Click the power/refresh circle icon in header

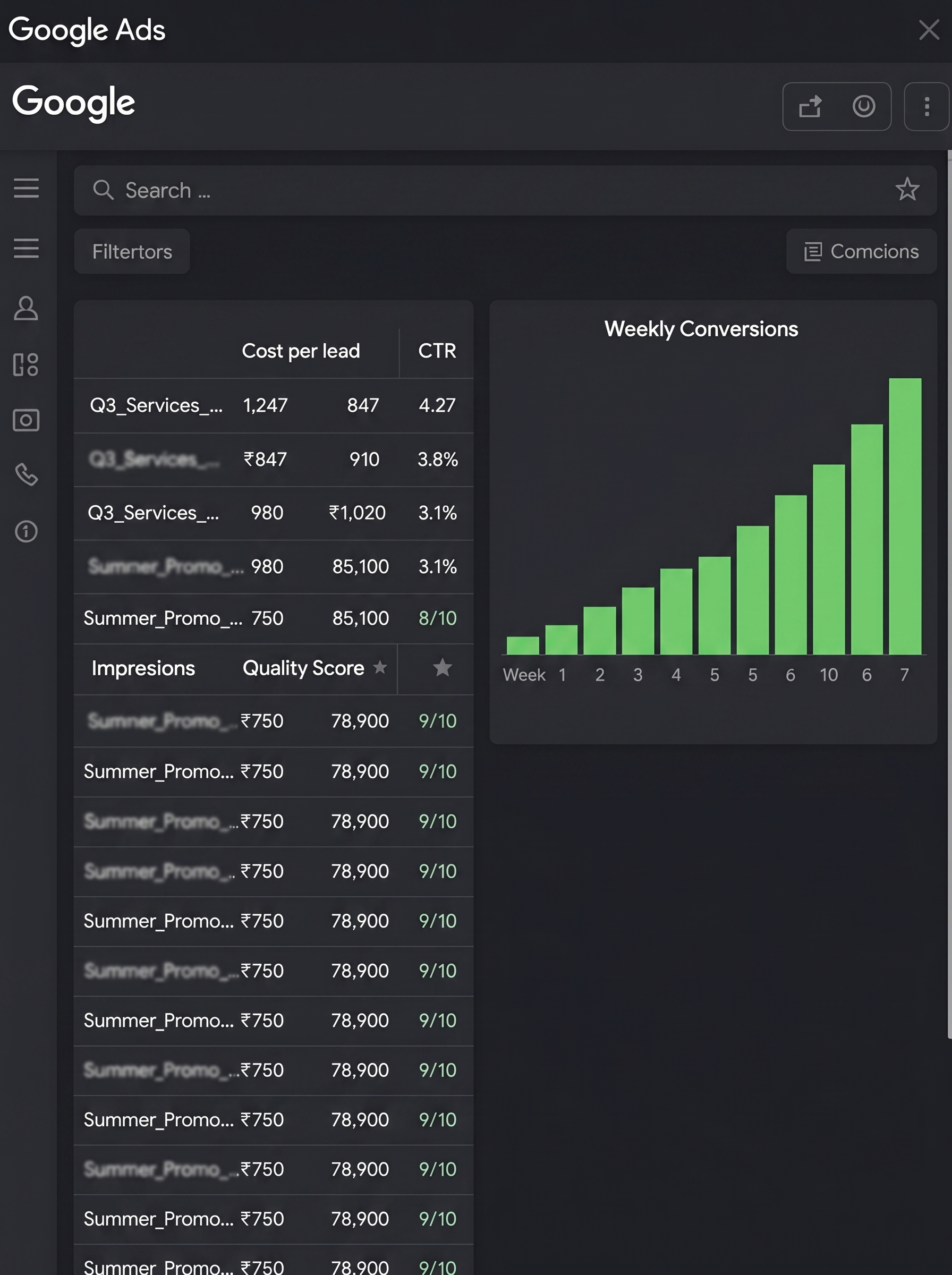pyautogui.click(x=863, y=107)
